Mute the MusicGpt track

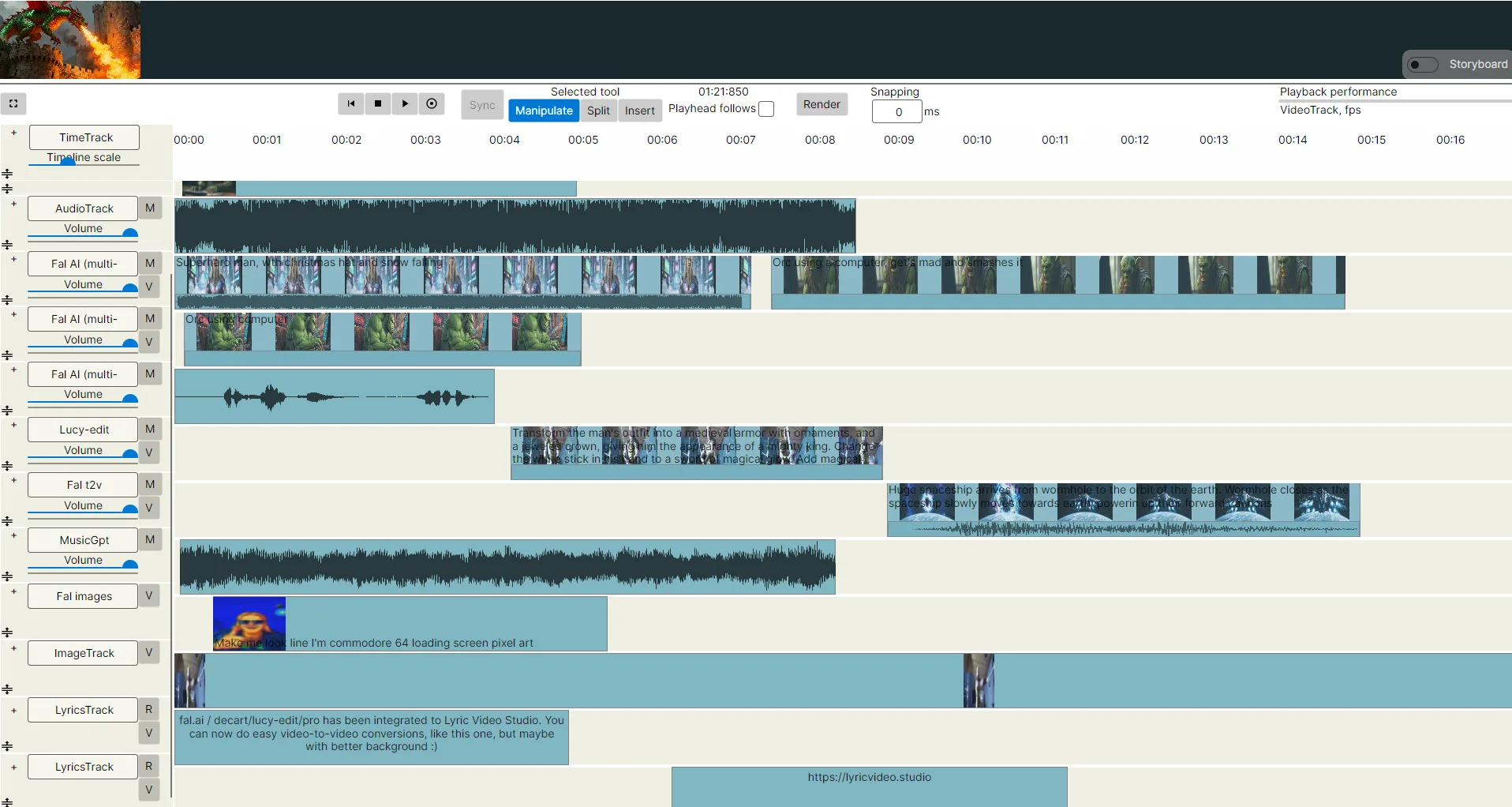(x=150, y=539)
